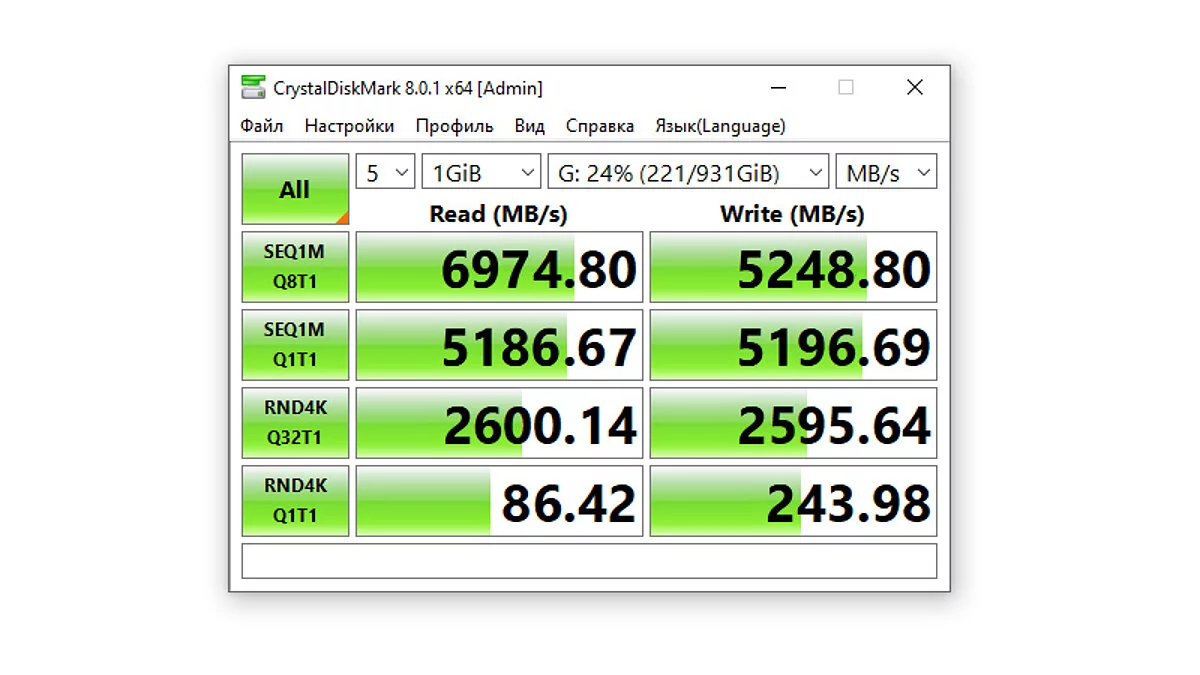Run the SEQ1M Q8T1 test
This screenshot has height=675, width=1200.
click(295, 267)
